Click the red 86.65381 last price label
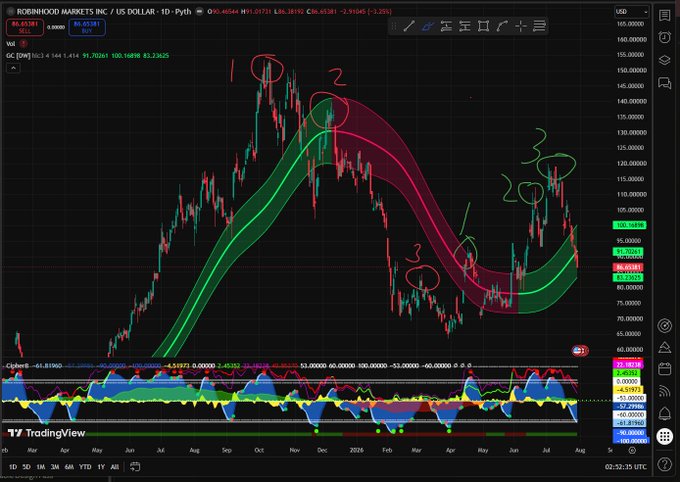 (x=628, y=267)
